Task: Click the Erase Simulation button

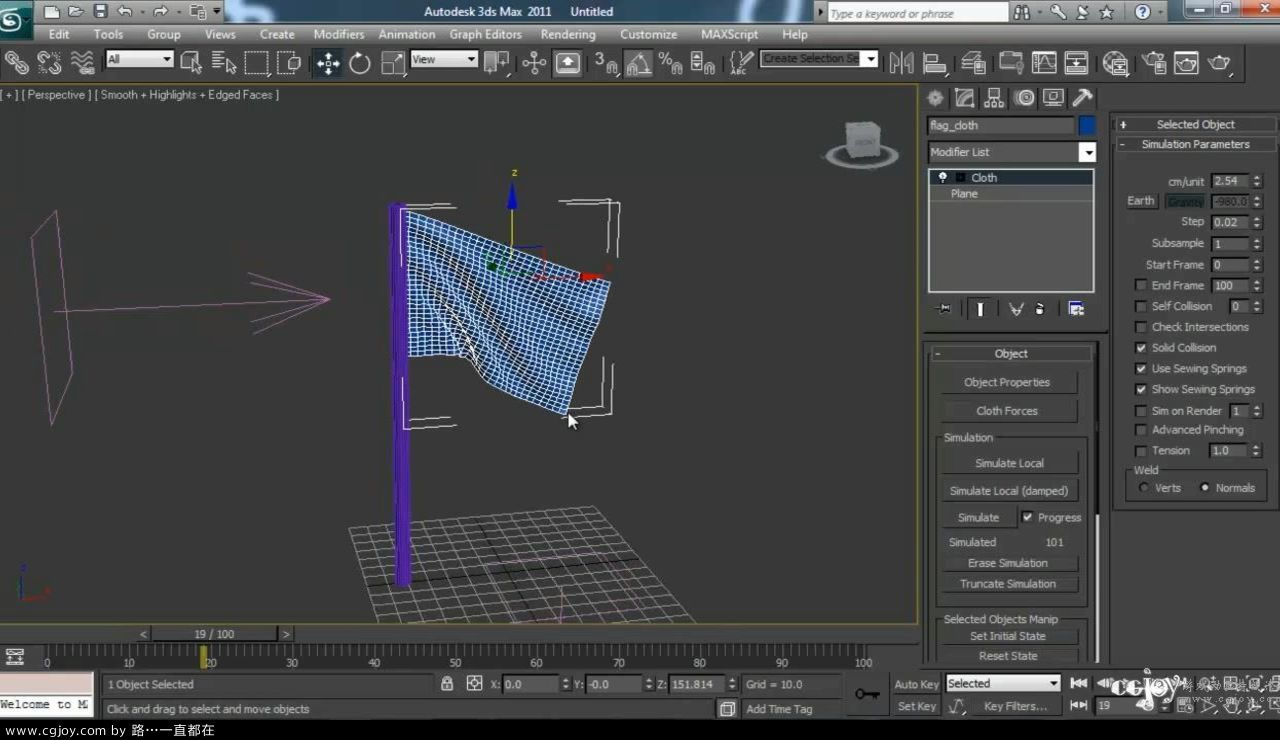Action: tap(1008, 563)
